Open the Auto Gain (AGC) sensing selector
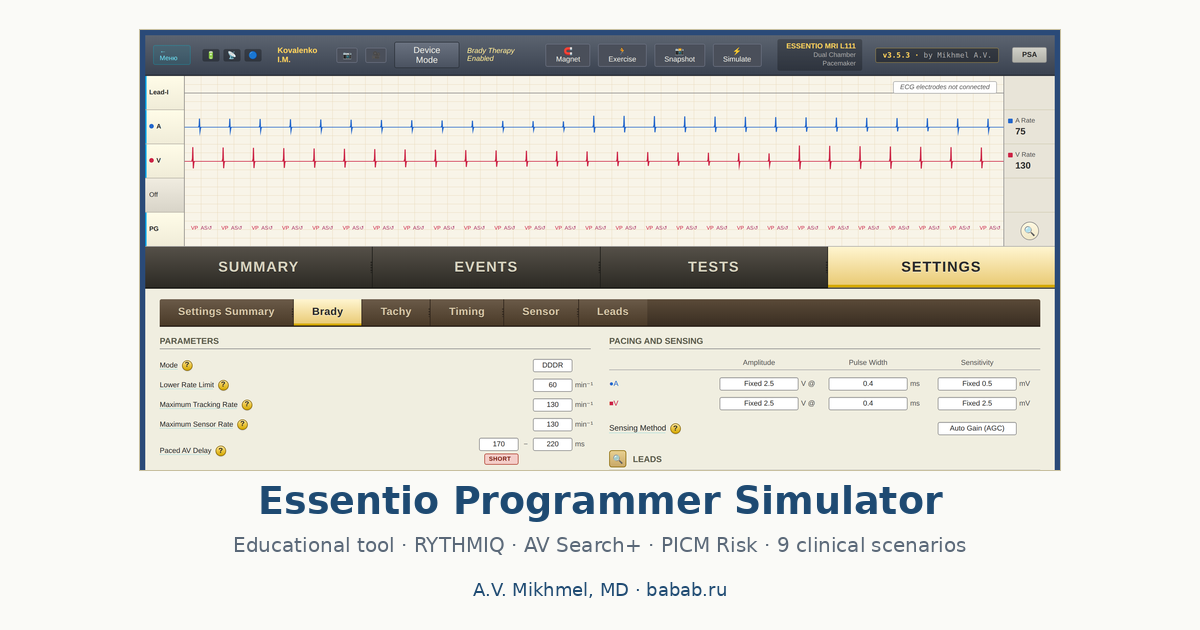Image resolution: width=1200 pixels, height=630 pixels. tap(977, 428)
